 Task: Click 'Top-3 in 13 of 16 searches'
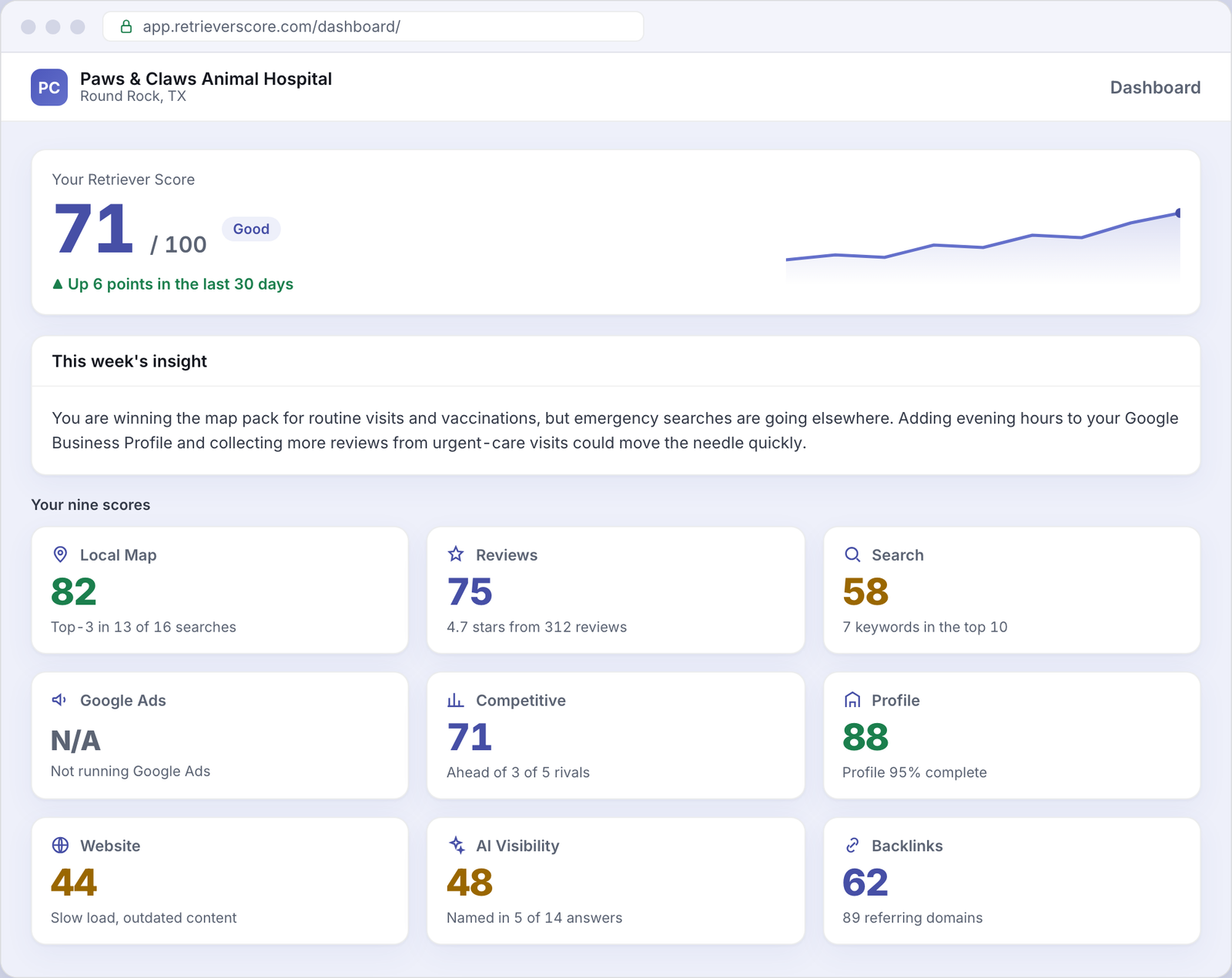tap(143, 627)
